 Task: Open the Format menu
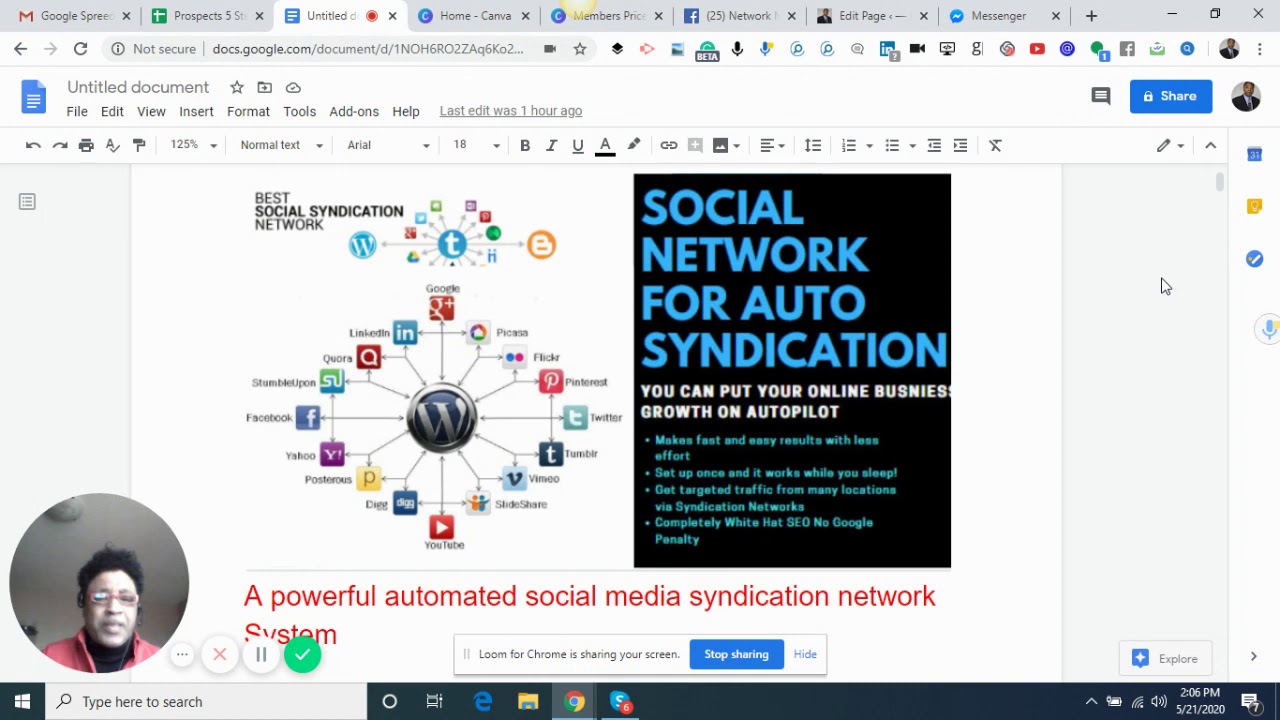[248, 111]
